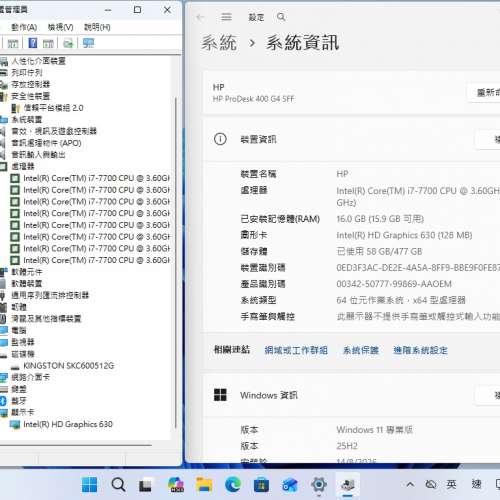Click the chip icon beside 處理器 category
The width and height of the screenshot is (500, 500).
coord(3,166)
